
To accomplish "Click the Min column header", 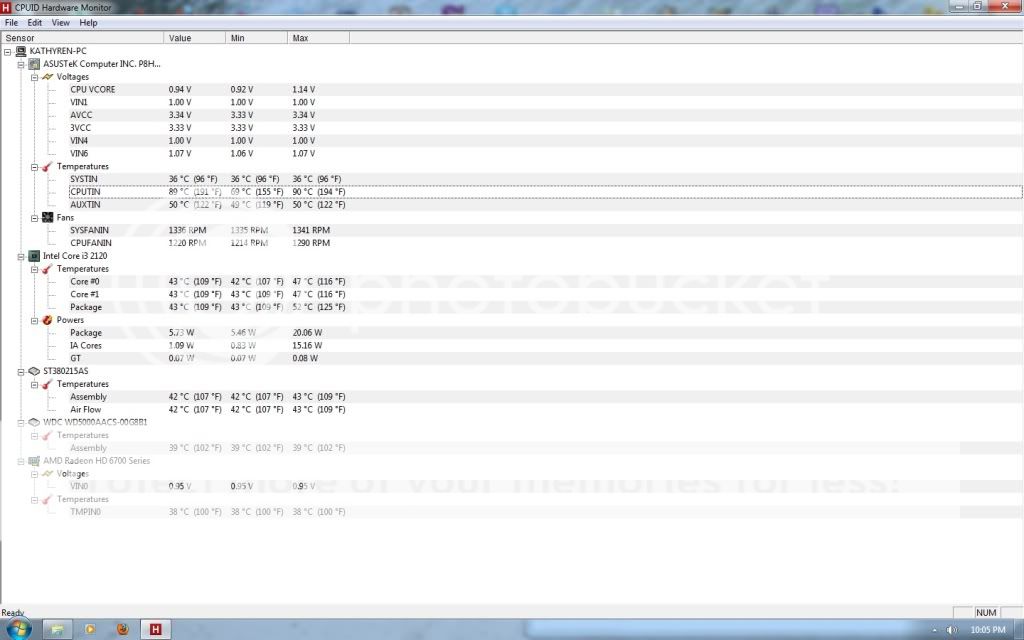I will click(x=257, y=38).
